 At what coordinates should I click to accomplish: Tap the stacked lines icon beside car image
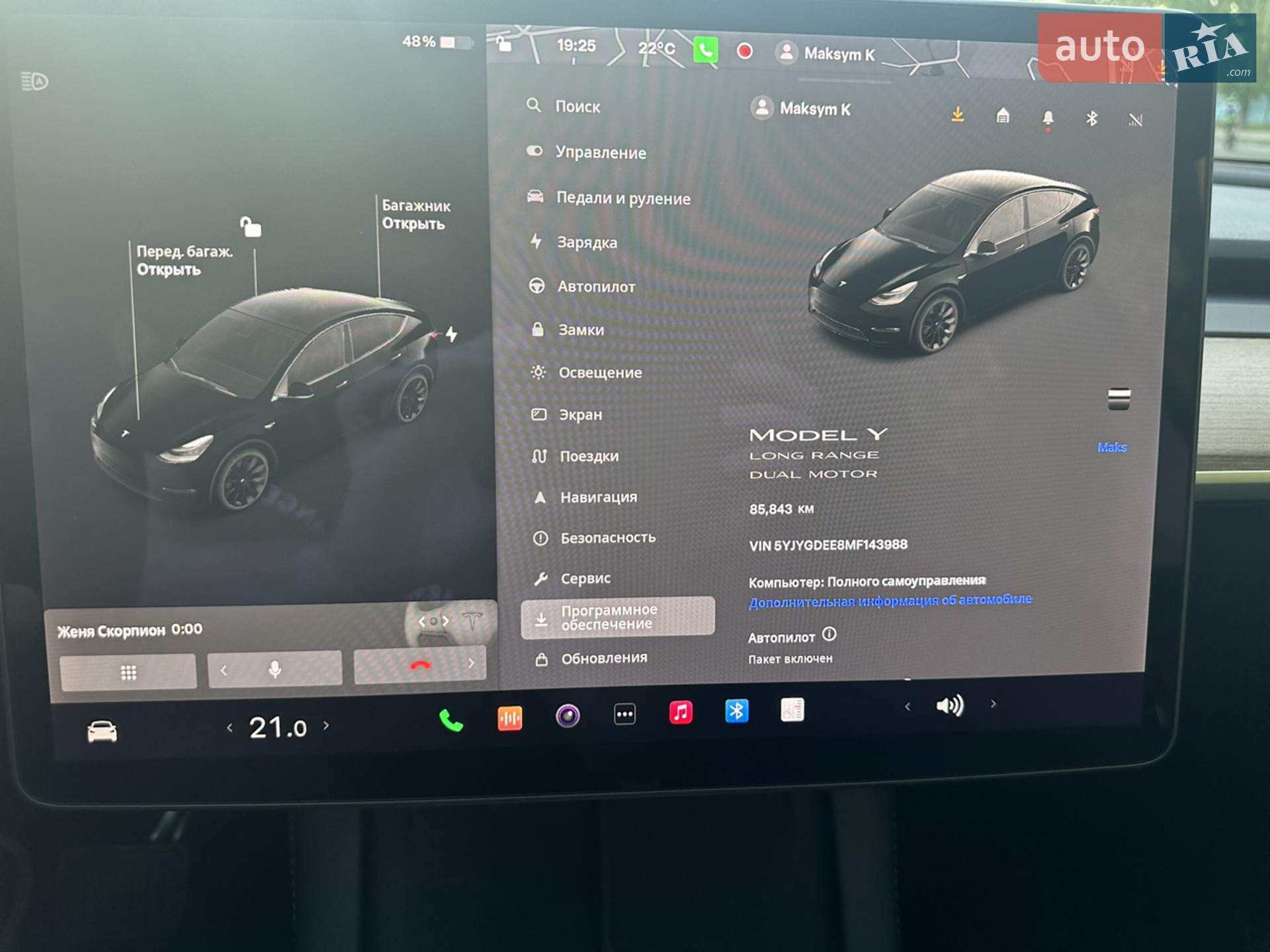coord(1119,399)
